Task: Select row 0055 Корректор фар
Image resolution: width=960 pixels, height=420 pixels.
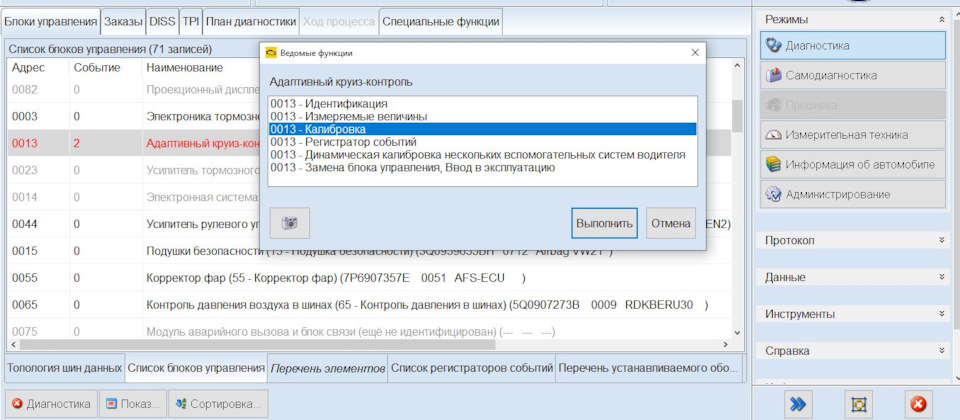Action: [x=369, y=278]
